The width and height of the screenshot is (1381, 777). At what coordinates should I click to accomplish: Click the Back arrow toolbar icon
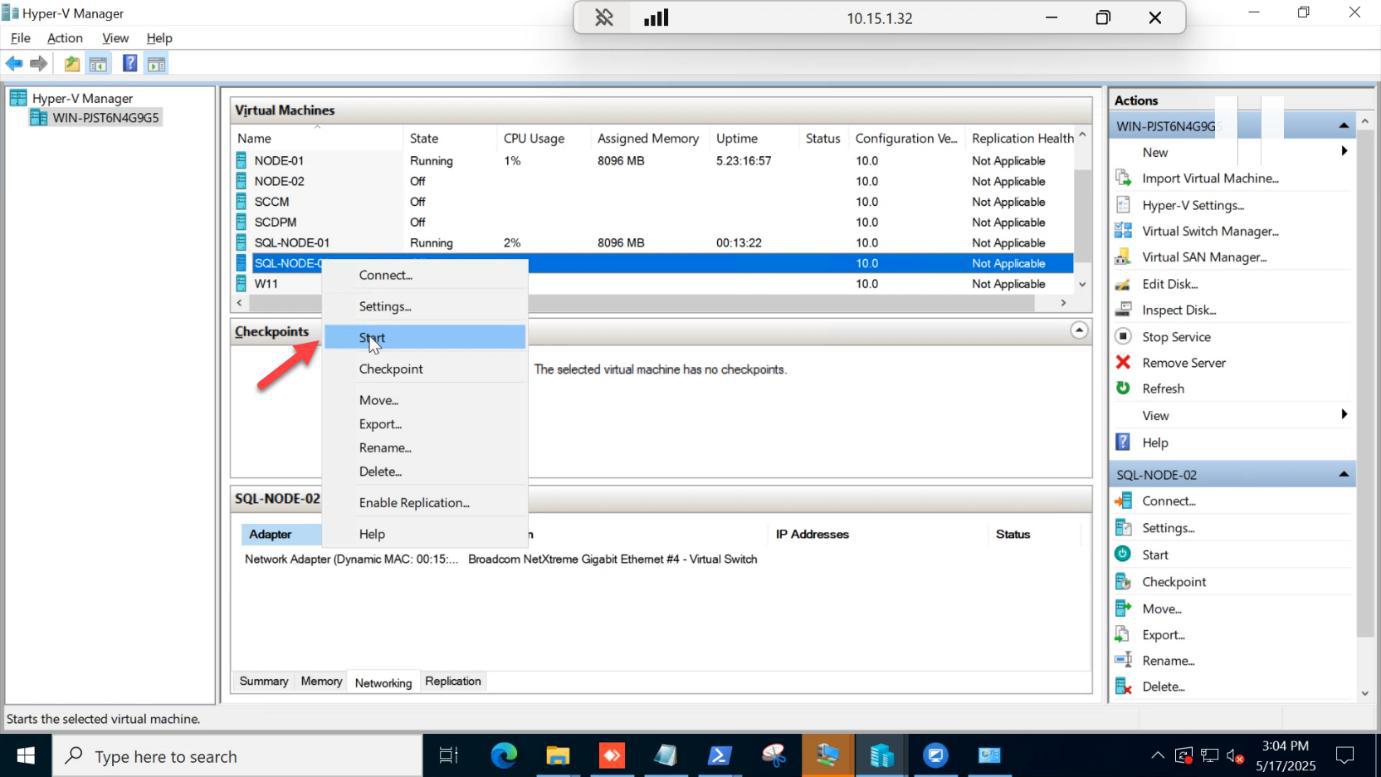(14, 64)
